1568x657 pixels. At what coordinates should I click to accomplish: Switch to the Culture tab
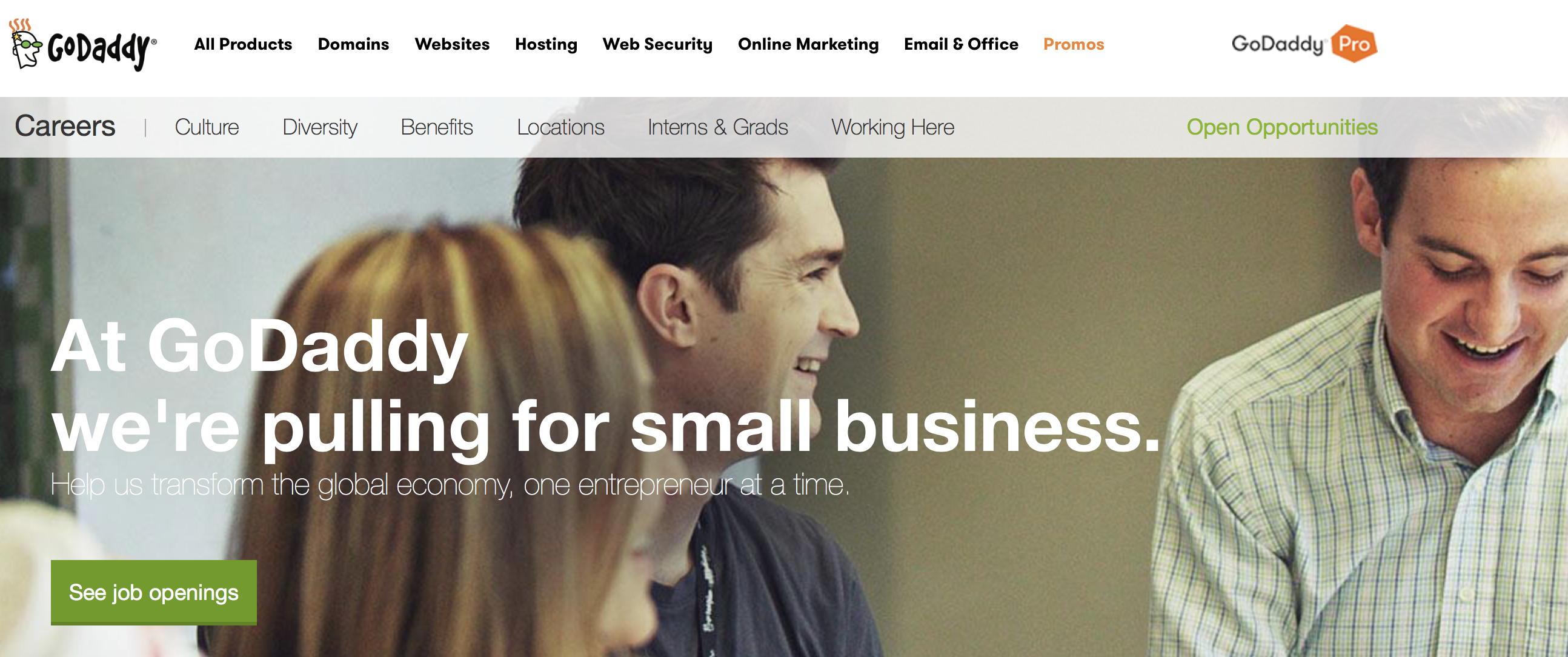tap(207, 127)
